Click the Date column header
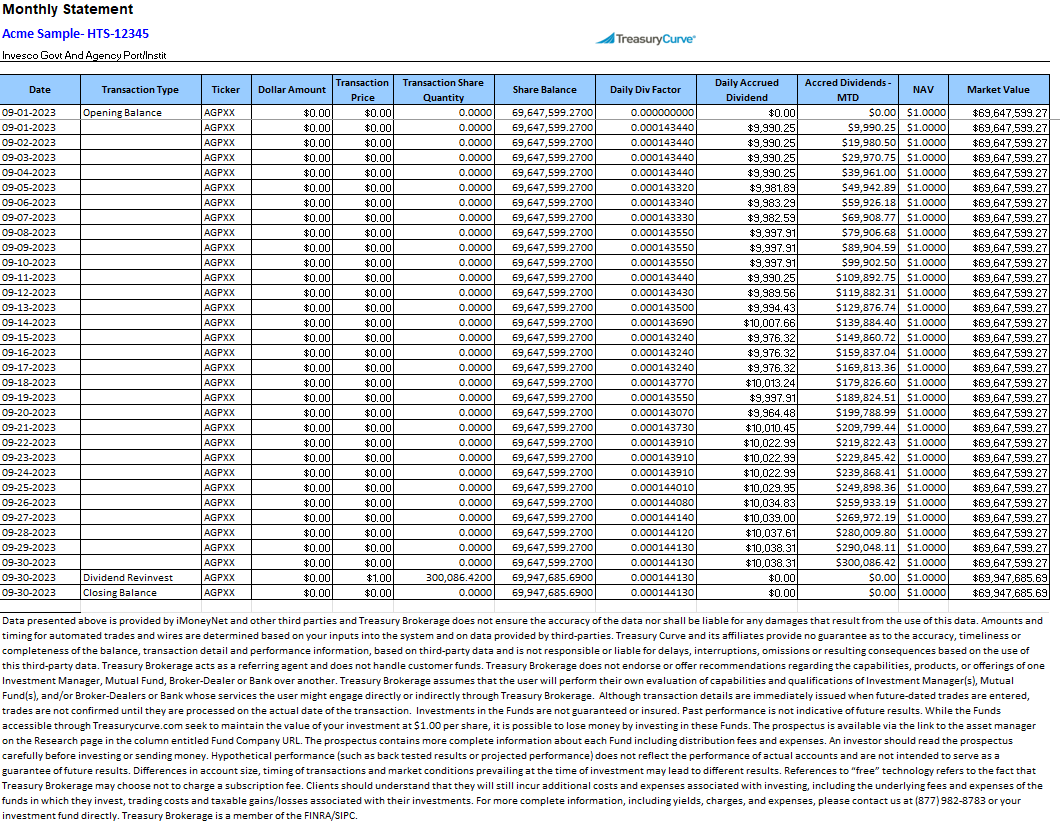Viewport: 1060px width, 825px height. coord(40,90)
